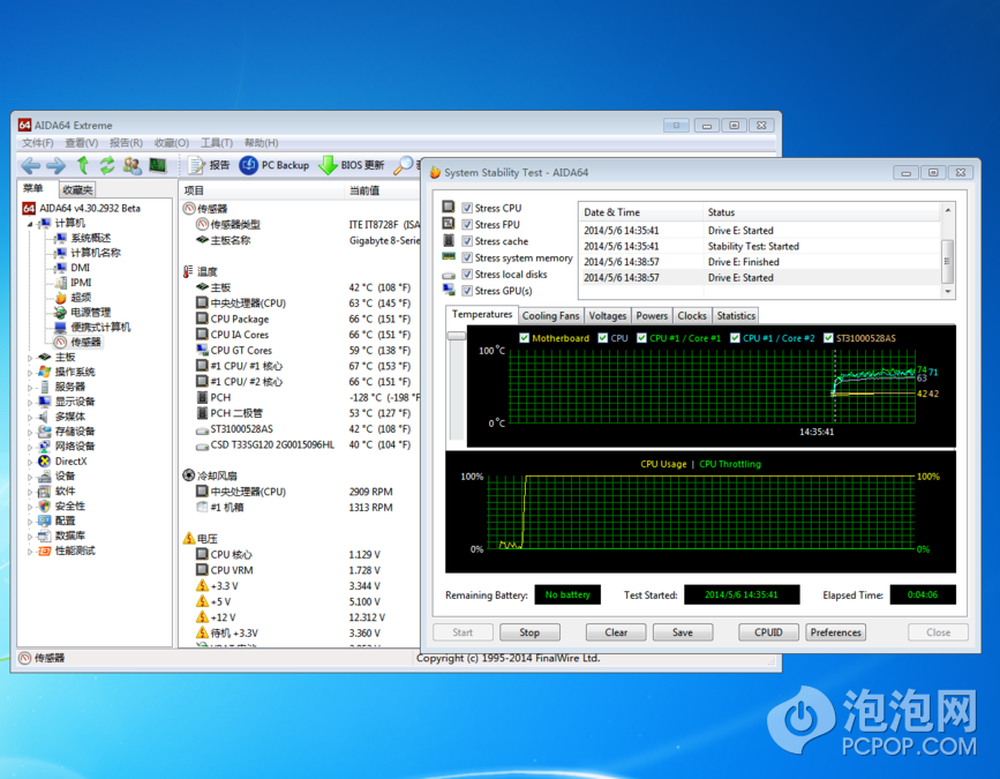Toggle the Stress local disks checkbox

[467, 274]
